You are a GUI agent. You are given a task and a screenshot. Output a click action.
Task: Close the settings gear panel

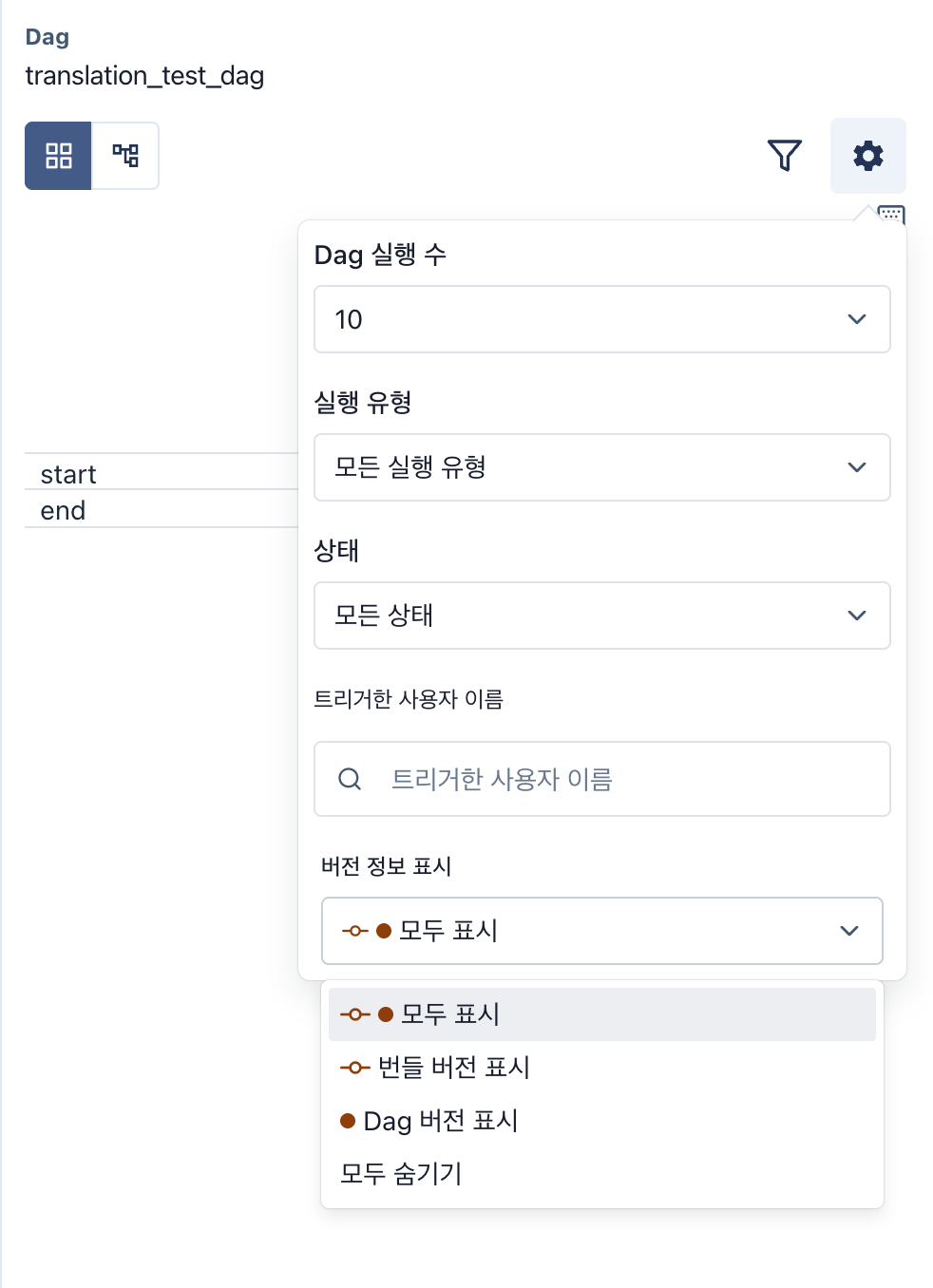coord(867,156)
